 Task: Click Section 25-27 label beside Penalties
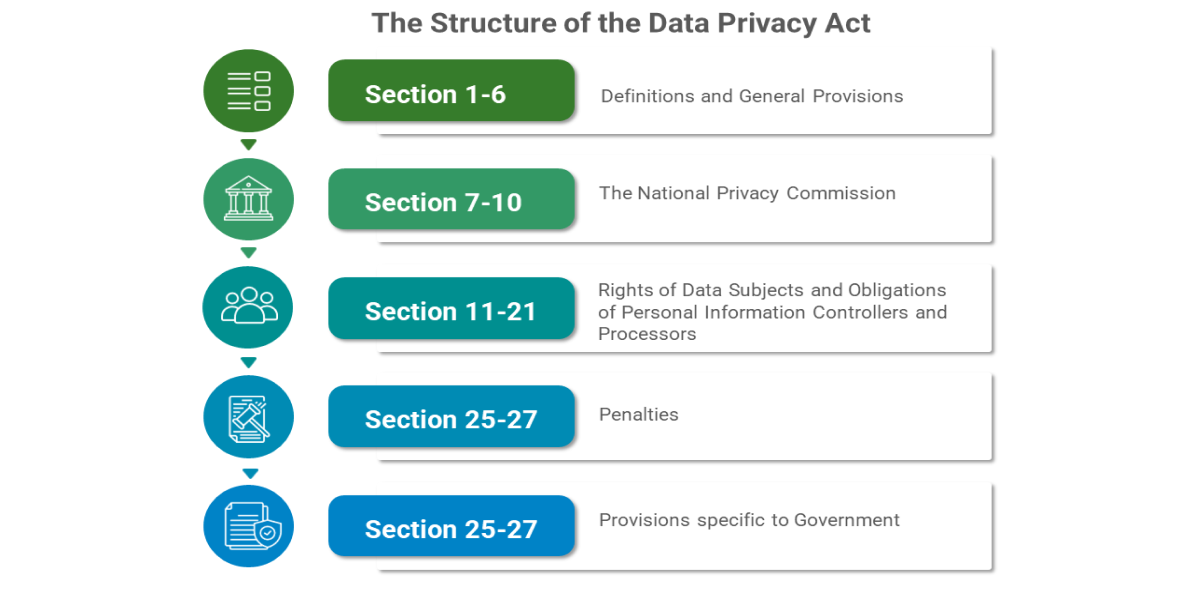coord(451,417)
